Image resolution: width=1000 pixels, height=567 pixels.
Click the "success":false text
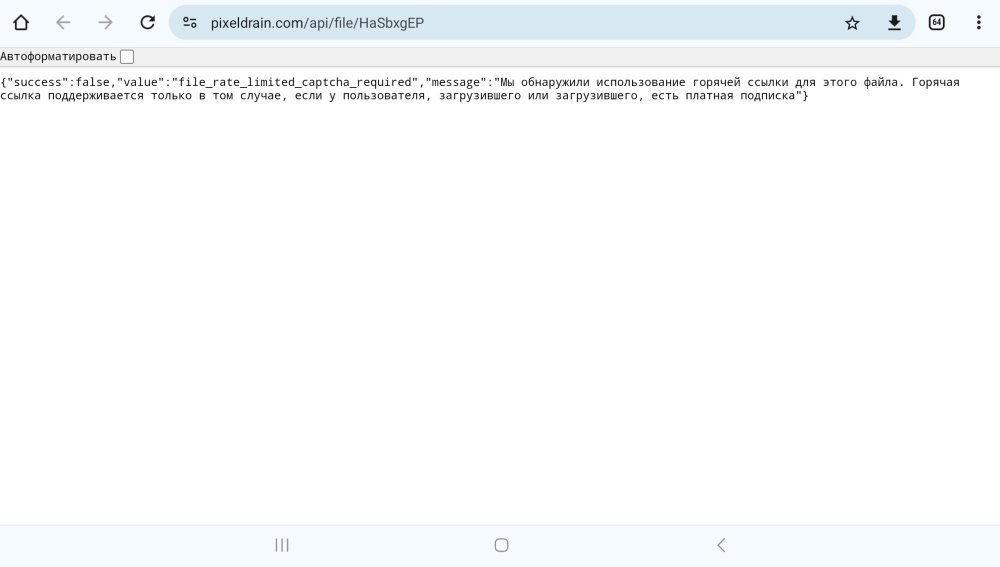click(x=58, y=82)
